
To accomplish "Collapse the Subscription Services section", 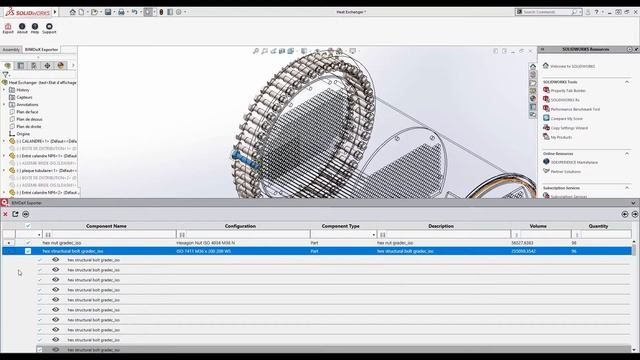I will [627, 188].
